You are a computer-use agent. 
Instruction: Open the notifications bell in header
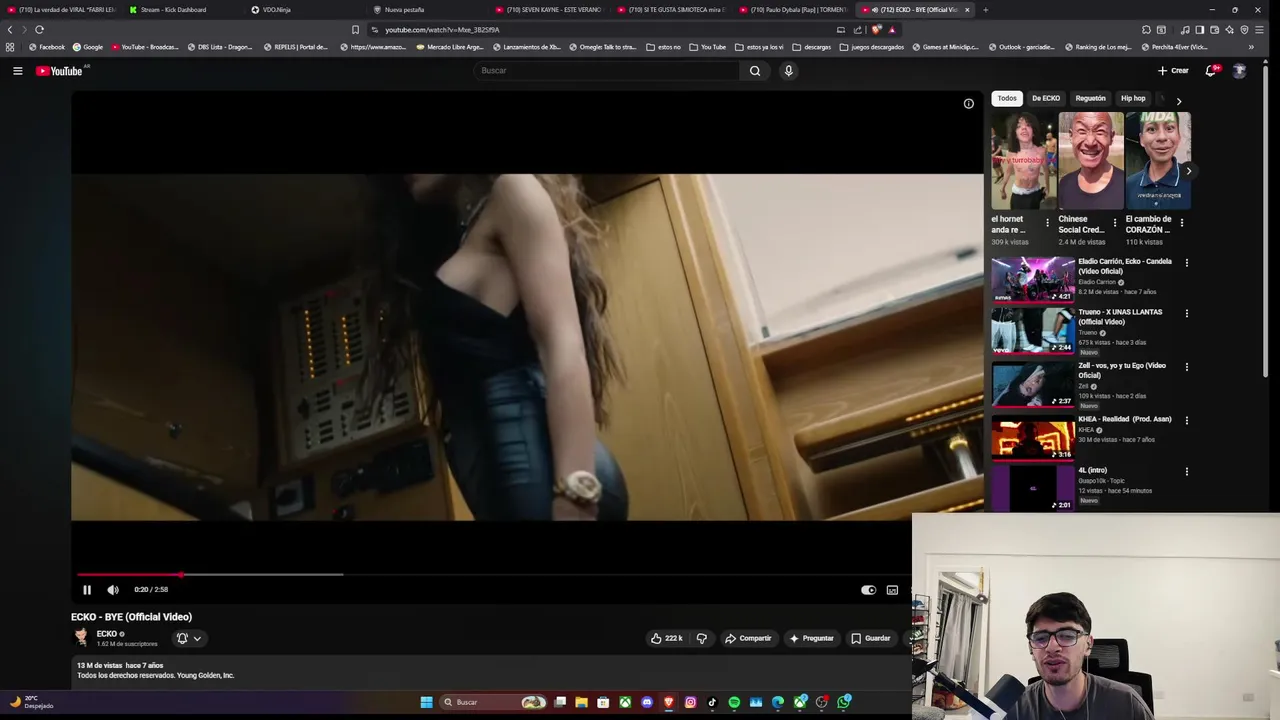[x=1211, y=71]
